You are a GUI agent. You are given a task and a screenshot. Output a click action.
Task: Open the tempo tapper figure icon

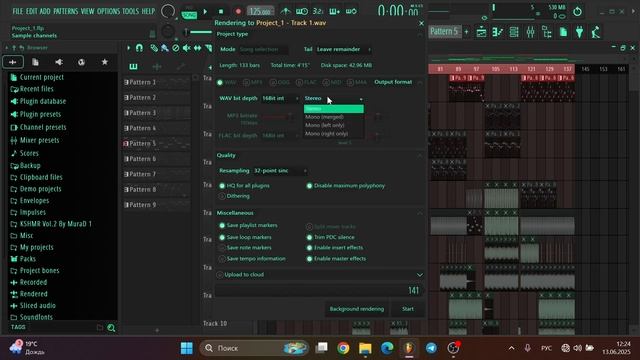[596, 32]
